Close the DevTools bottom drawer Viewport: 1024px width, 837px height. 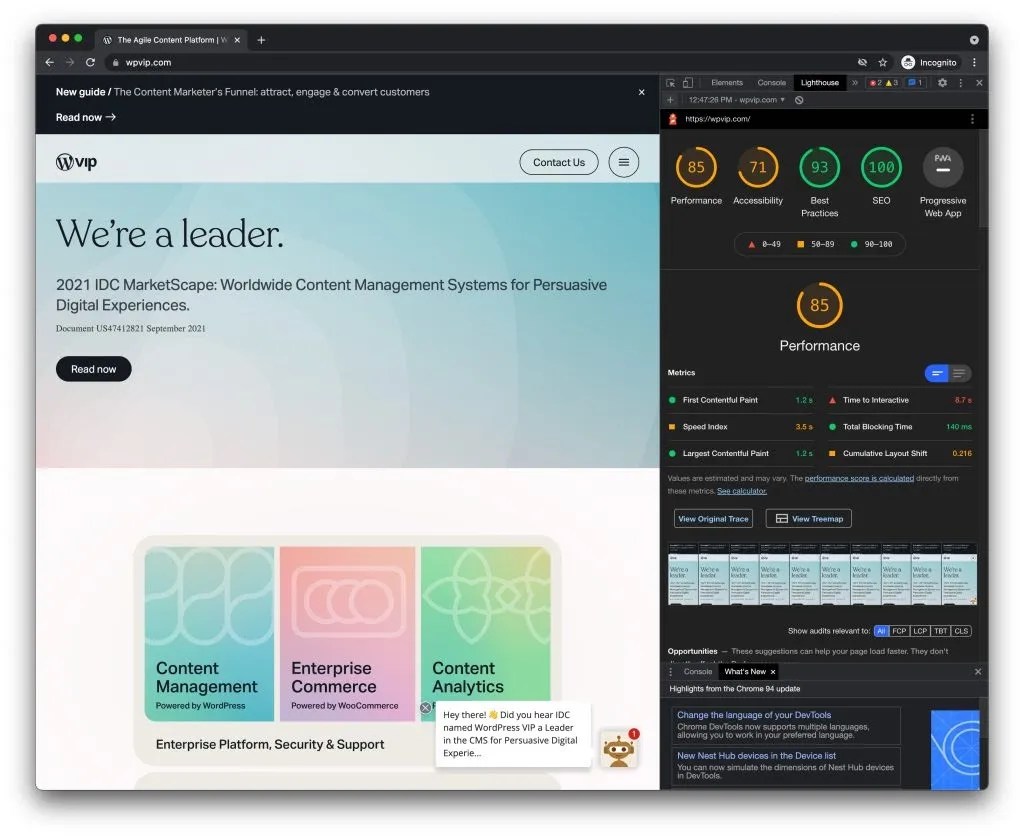[x=978, y=672]
